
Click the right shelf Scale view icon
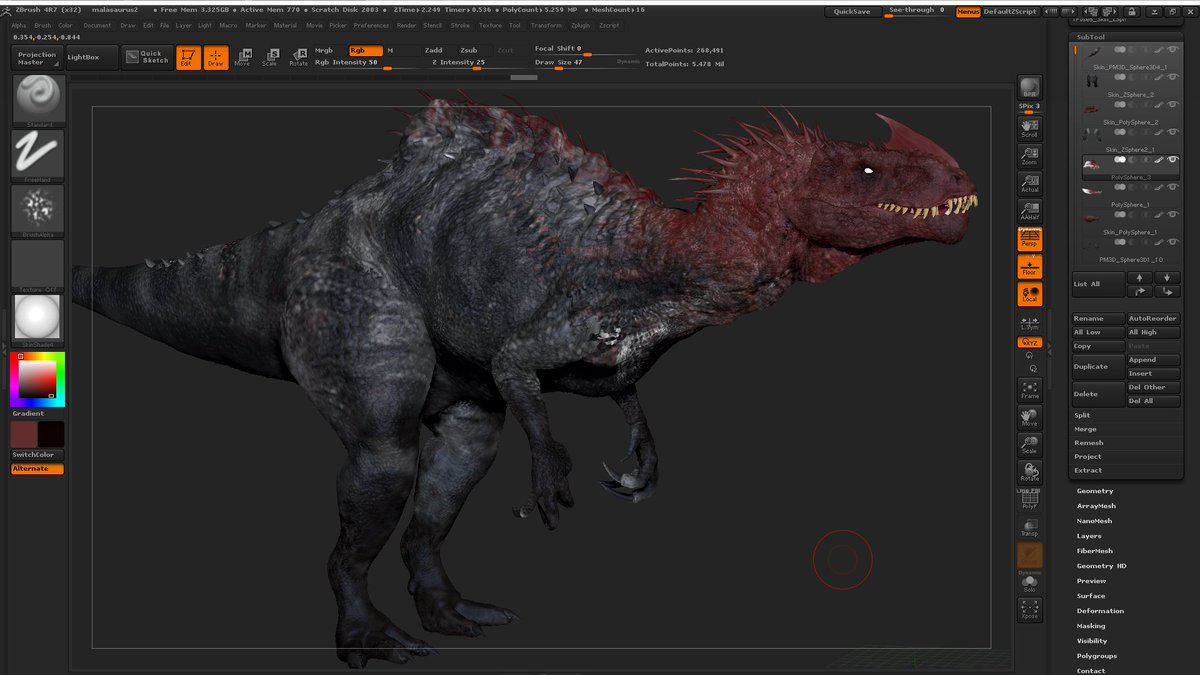(x=1029, y=444)
